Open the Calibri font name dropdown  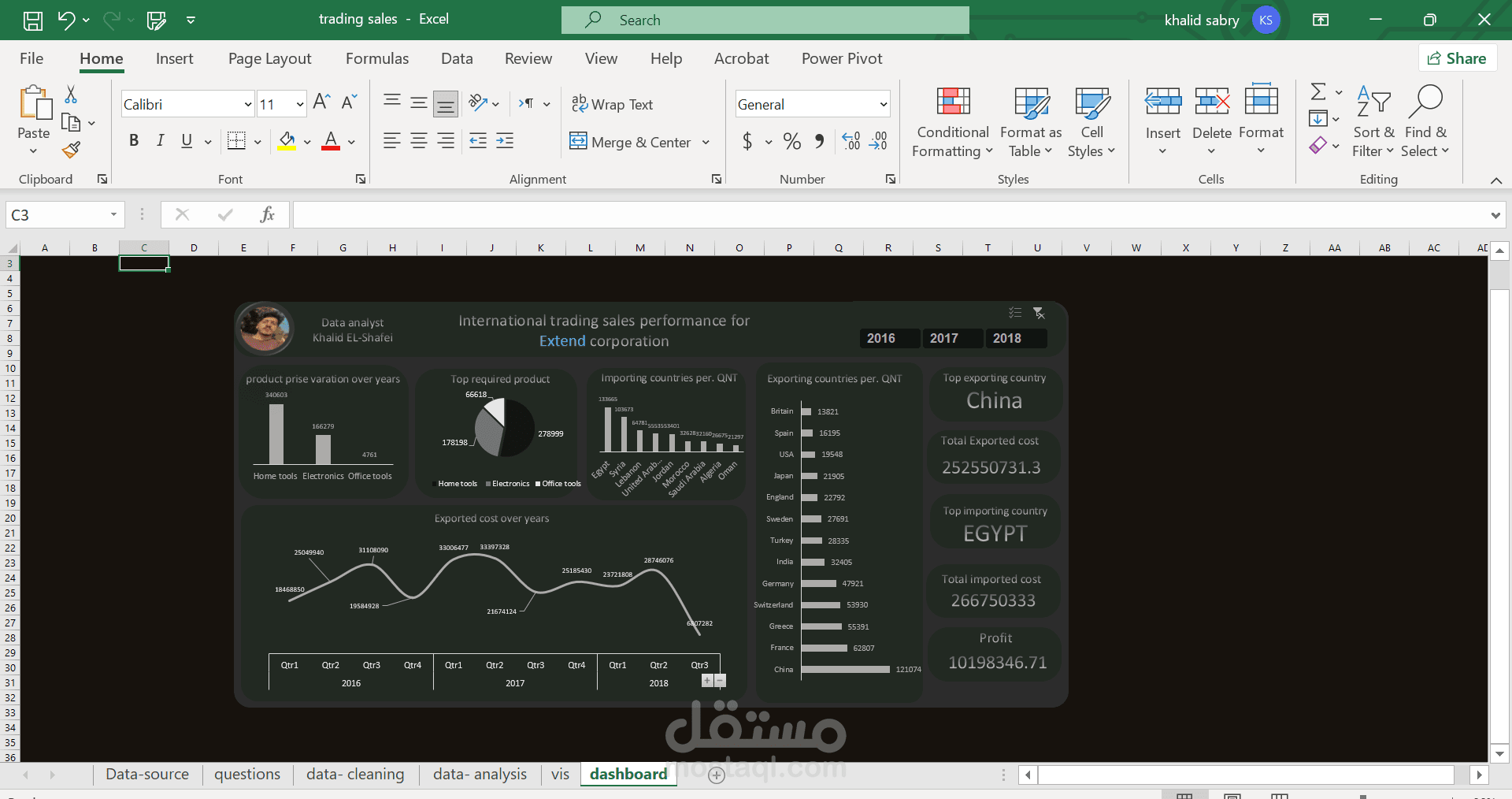(x=248, y=104)
